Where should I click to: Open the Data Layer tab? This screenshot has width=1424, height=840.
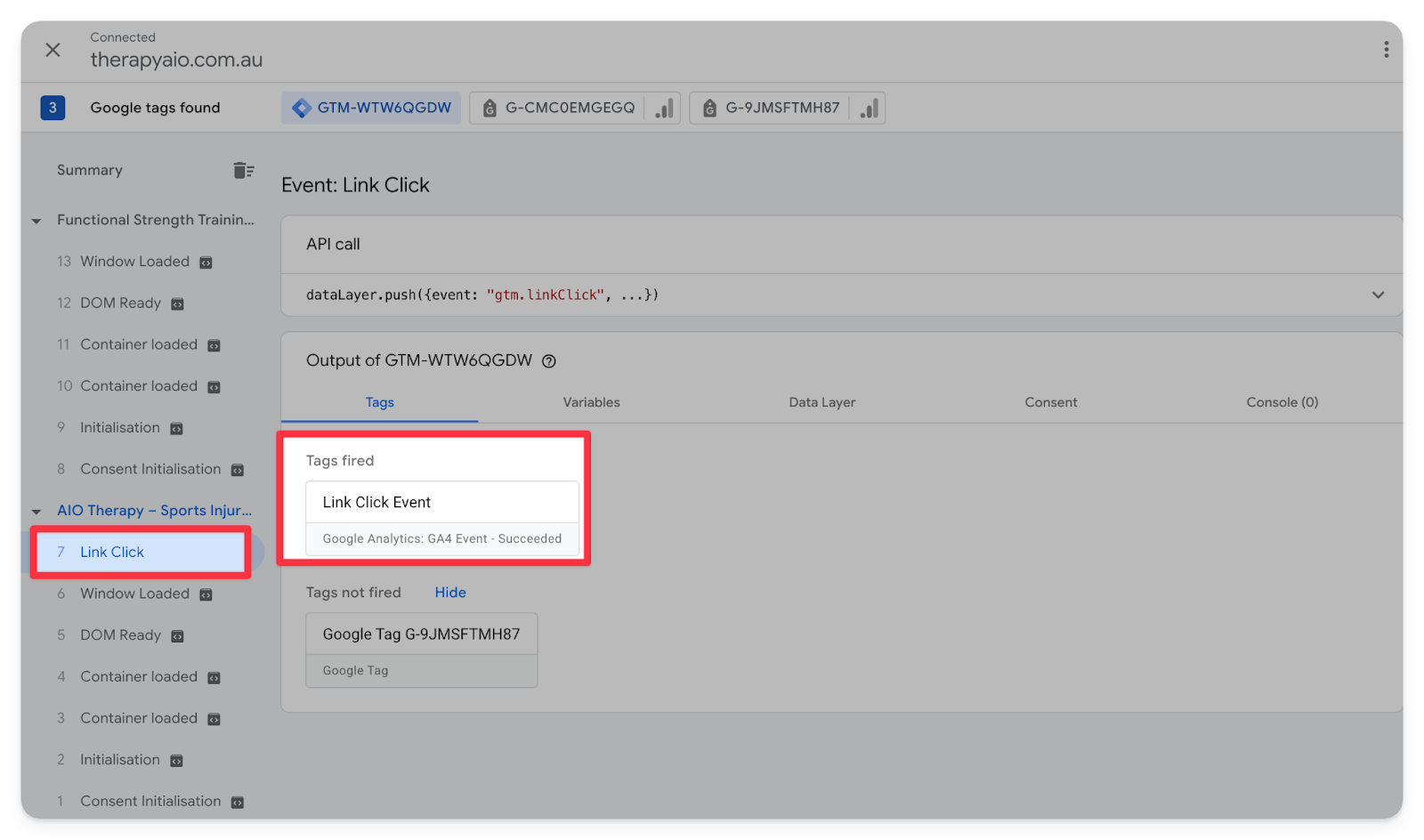point(821,402)
